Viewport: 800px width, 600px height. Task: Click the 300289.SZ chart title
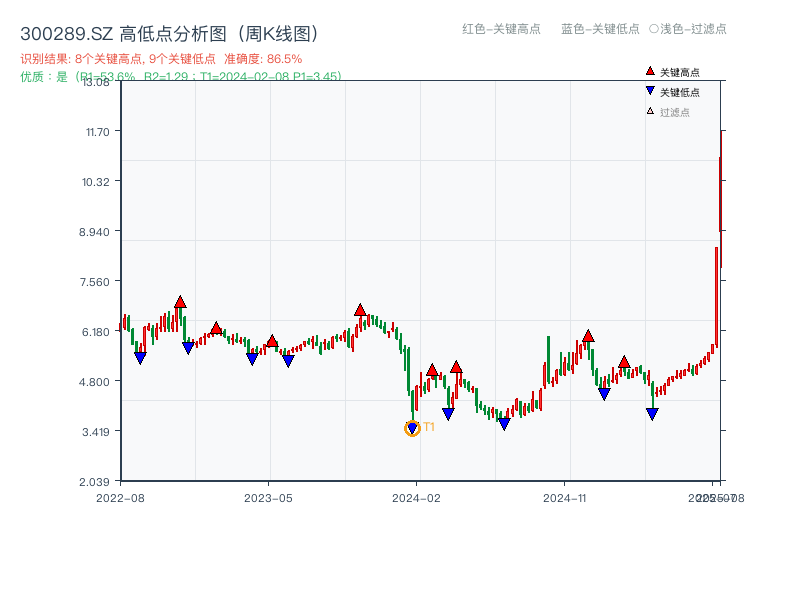pyautogui.click(x=170, y=34)
